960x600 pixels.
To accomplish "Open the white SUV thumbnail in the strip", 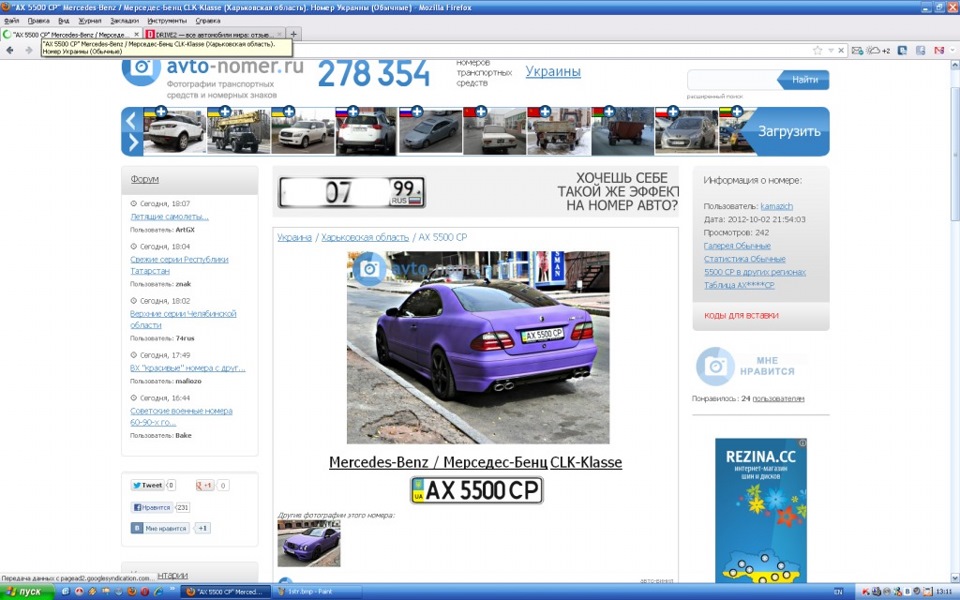I will tap(174, 132).
